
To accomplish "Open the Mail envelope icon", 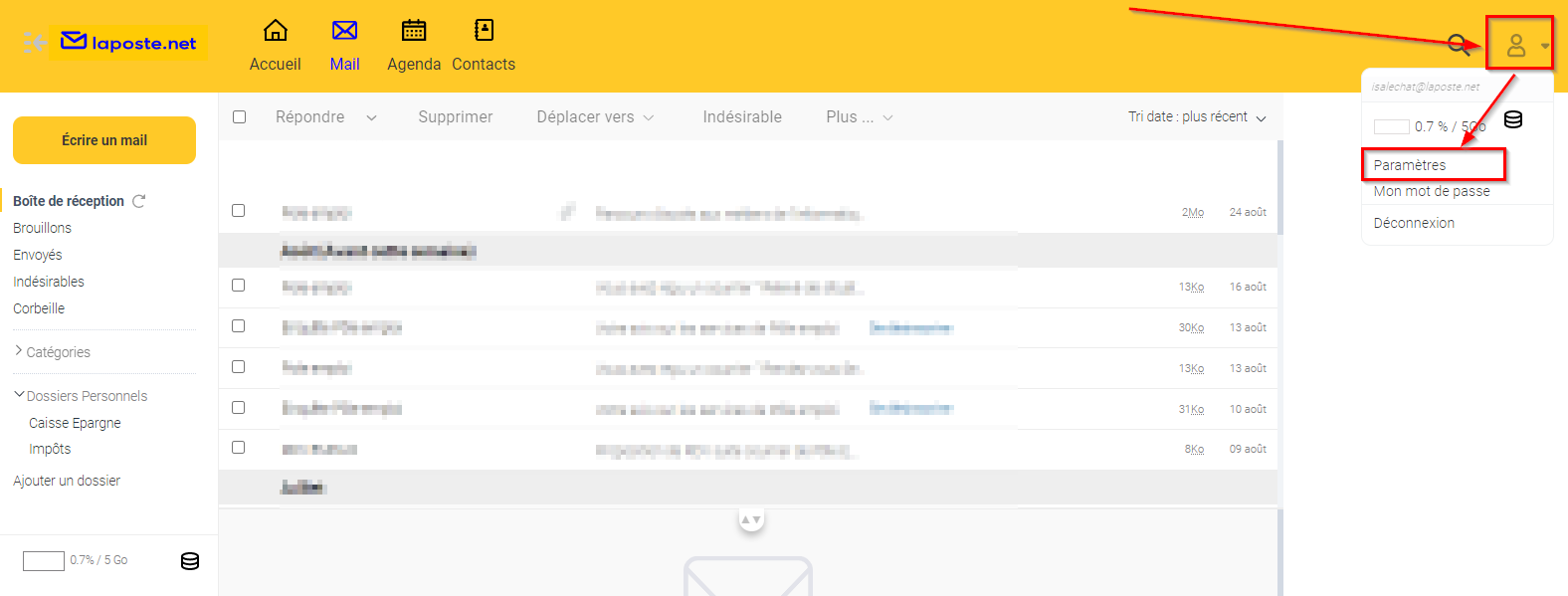I will tap(344, 31).
